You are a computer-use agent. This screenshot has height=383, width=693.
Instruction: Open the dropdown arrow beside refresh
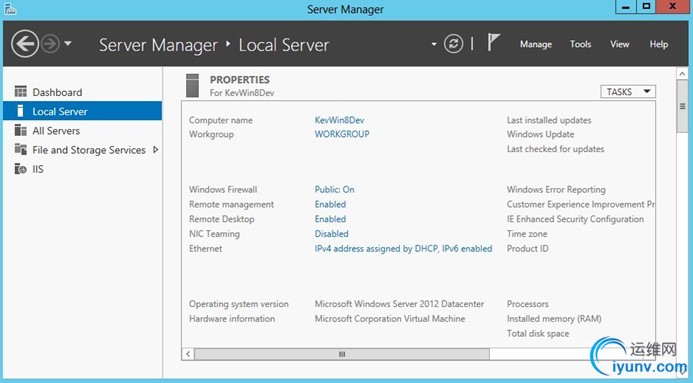434,44
